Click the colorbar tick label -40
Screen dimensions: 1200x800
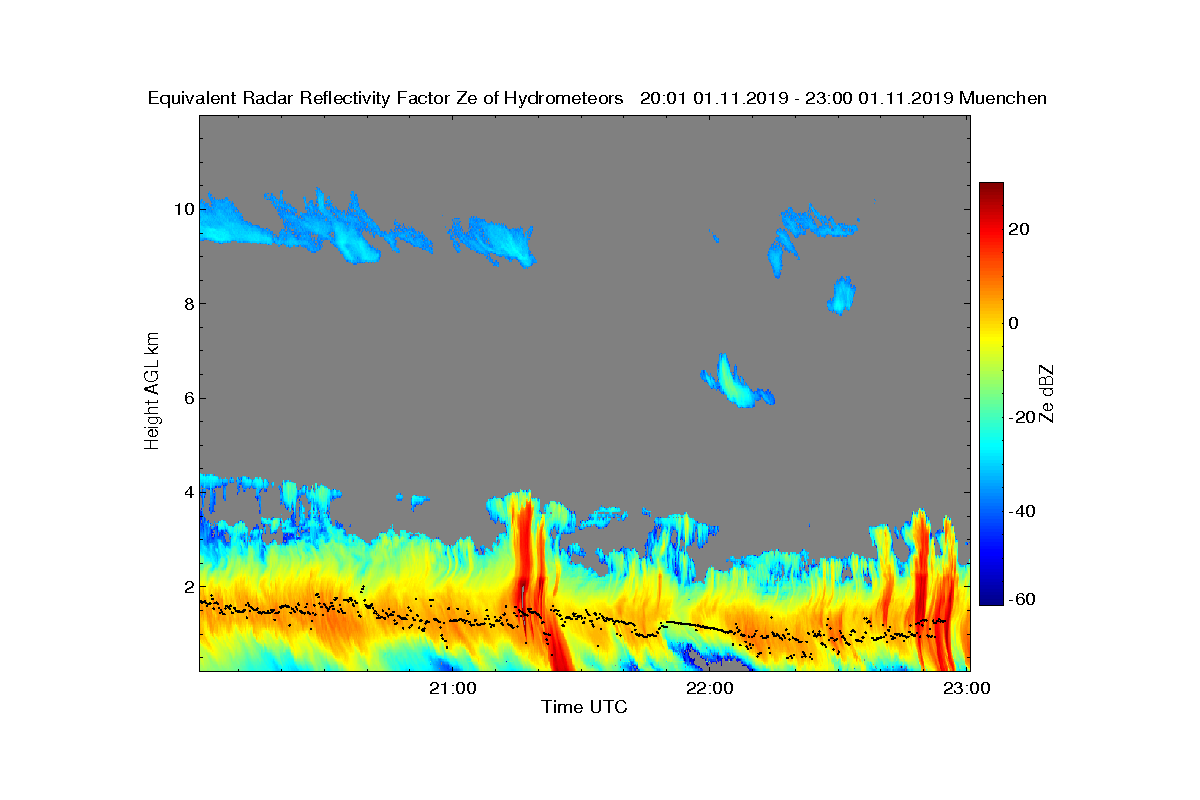(x=1024, y=511)
